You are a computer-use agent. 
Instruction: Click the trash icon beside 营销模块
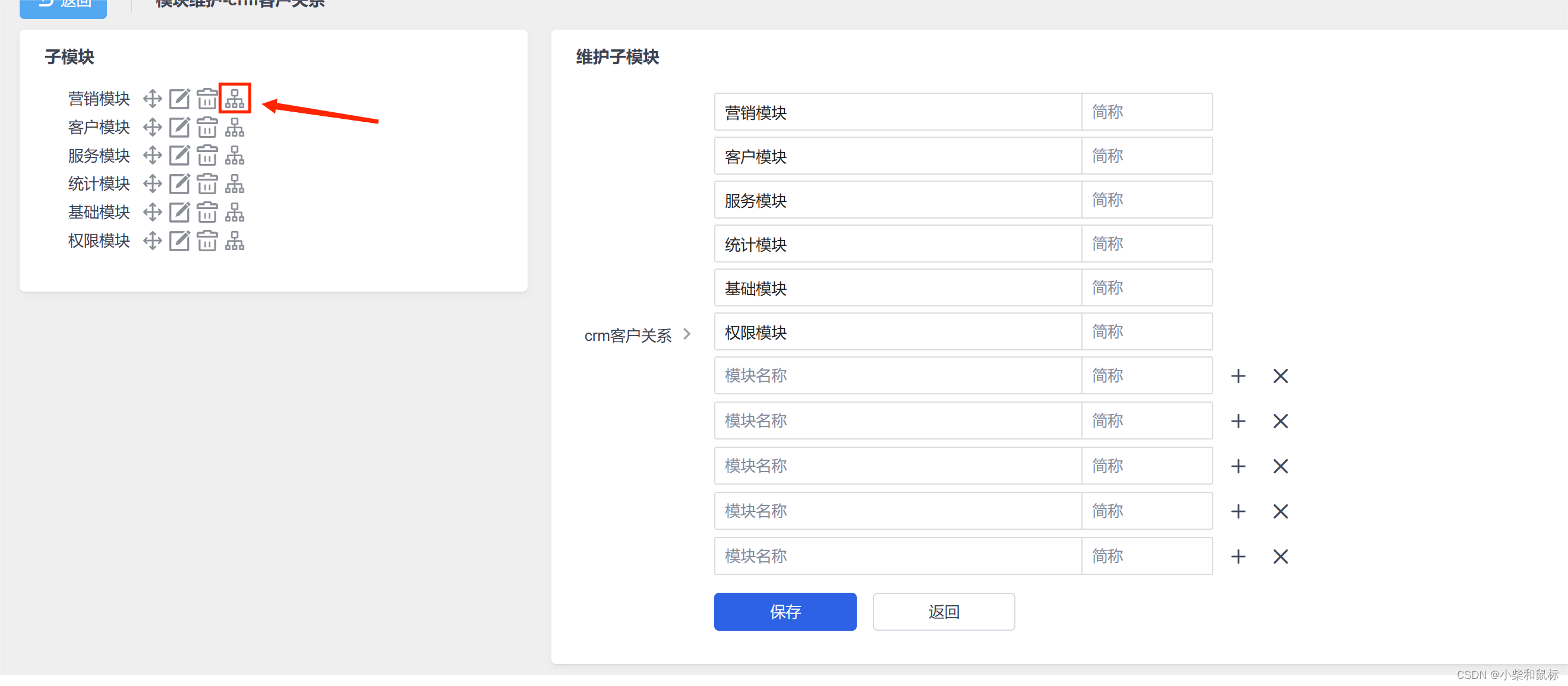point(207,99)
